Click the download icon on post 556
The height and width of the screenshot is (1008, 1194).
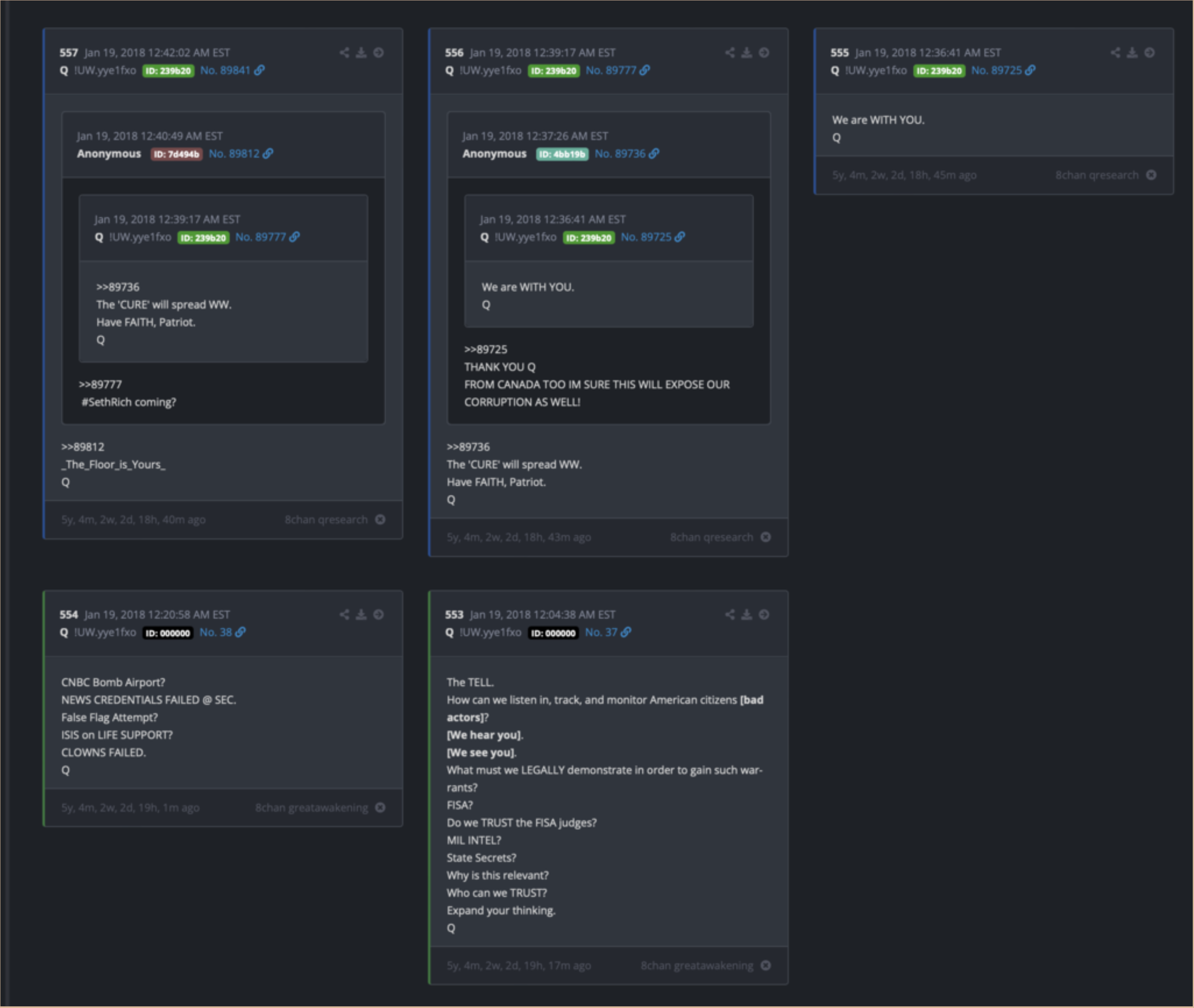[x=747, y=53]
